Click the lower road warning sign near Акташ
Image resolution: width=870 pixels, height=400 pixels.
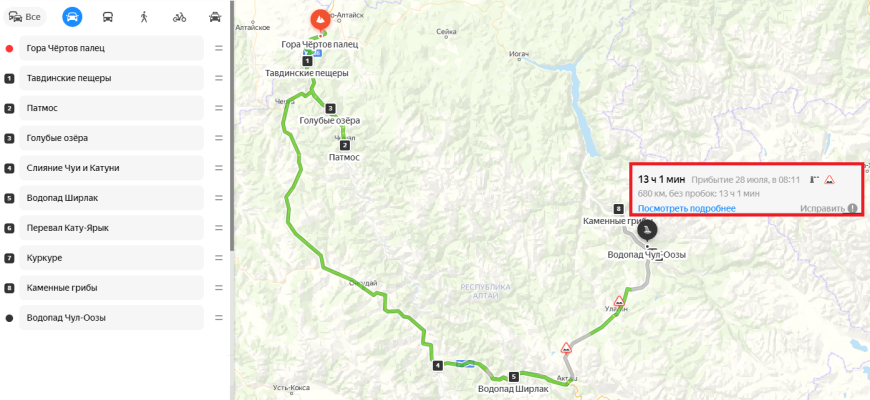coord(566,348)
